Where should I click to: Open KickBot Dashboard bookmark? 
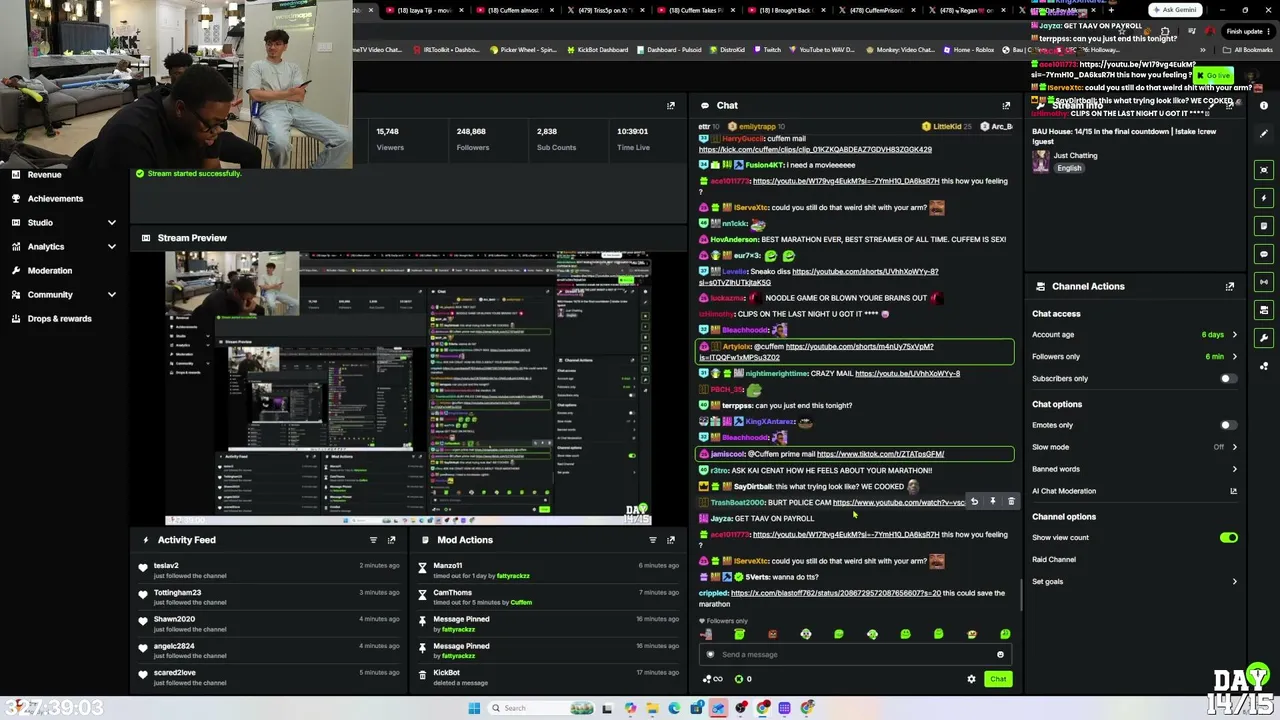597,50
